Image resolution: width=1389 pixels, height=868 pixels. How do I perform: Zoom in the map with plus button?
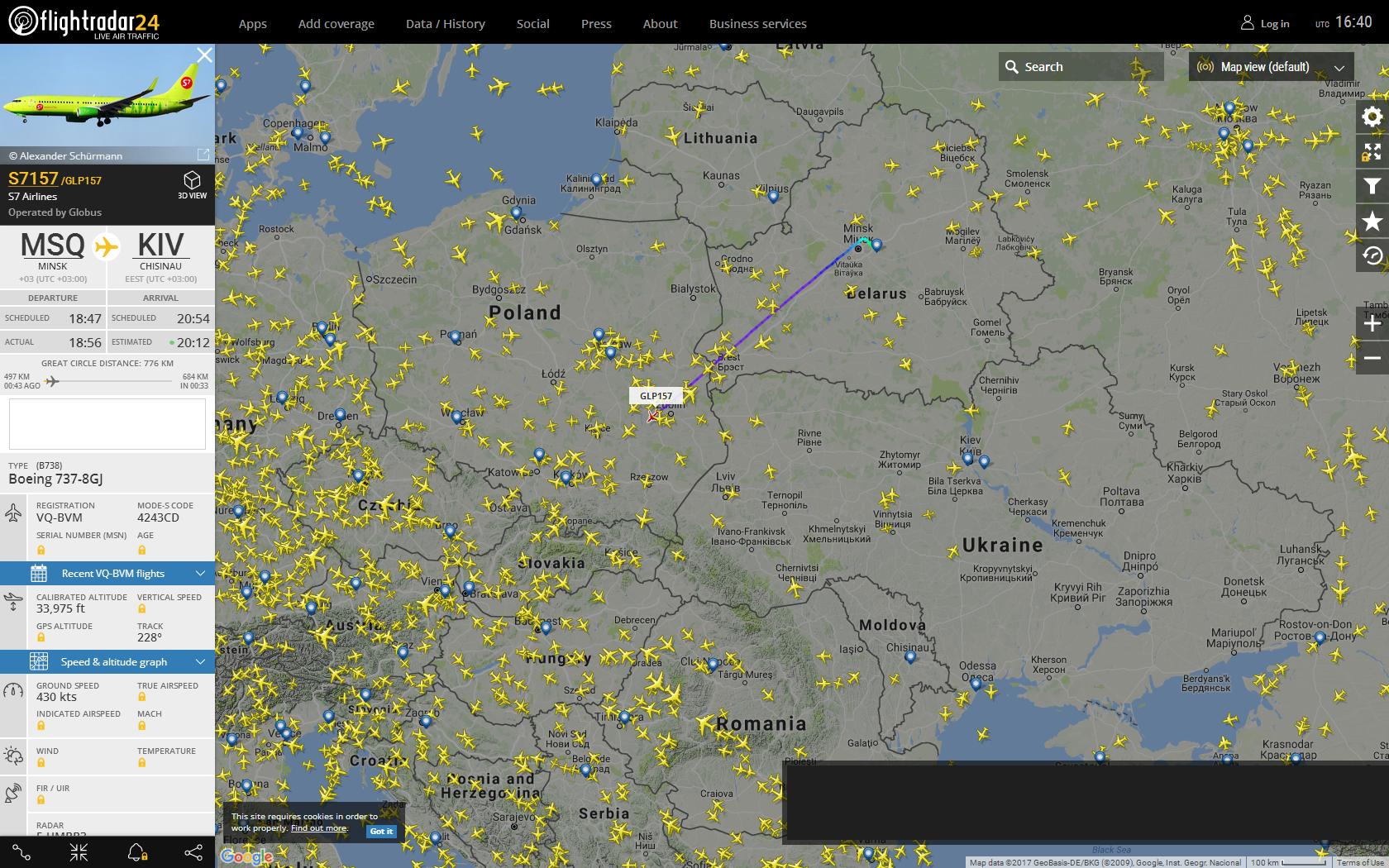(1372, 323)
